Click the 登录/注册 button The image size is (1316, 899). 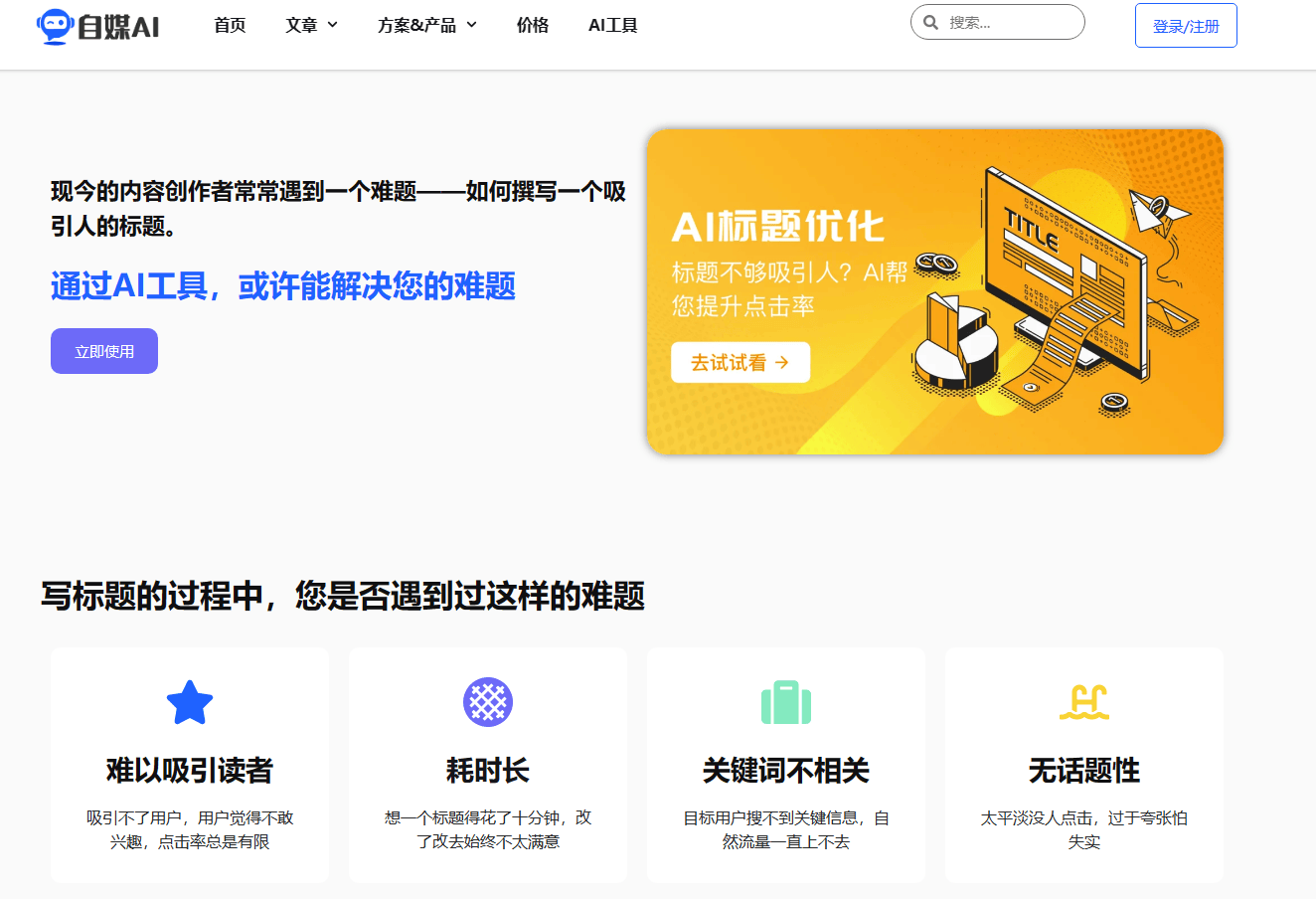[x=1186, y=26]
